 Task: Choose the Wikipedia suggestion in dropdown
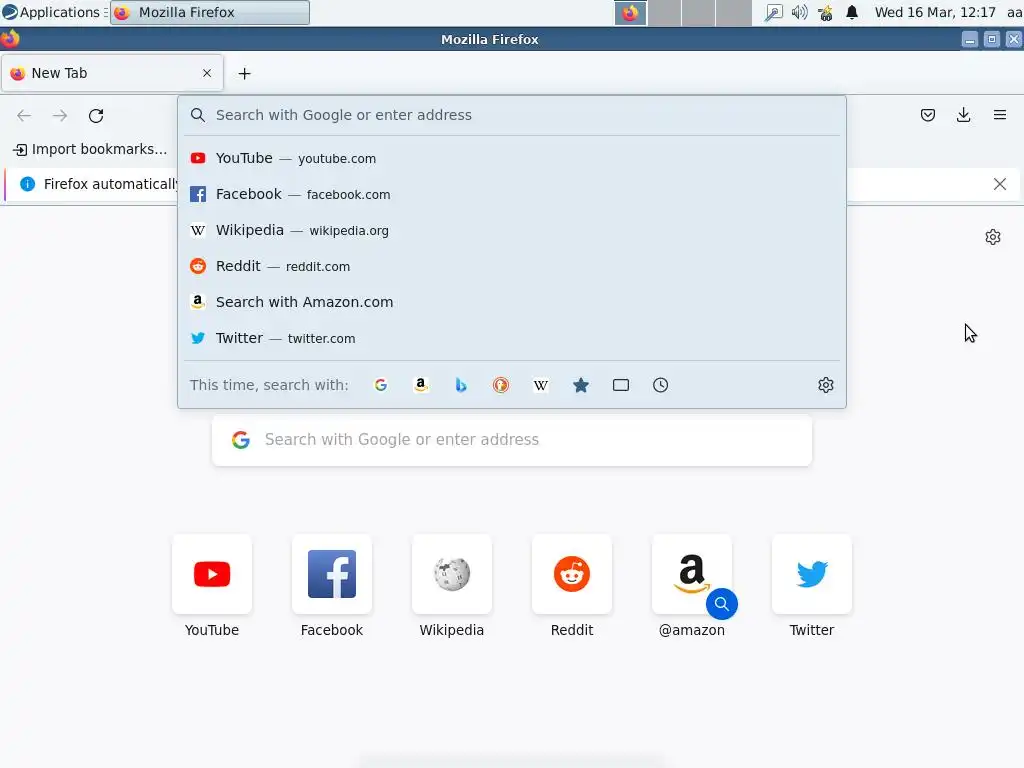(x=512, y=231)
